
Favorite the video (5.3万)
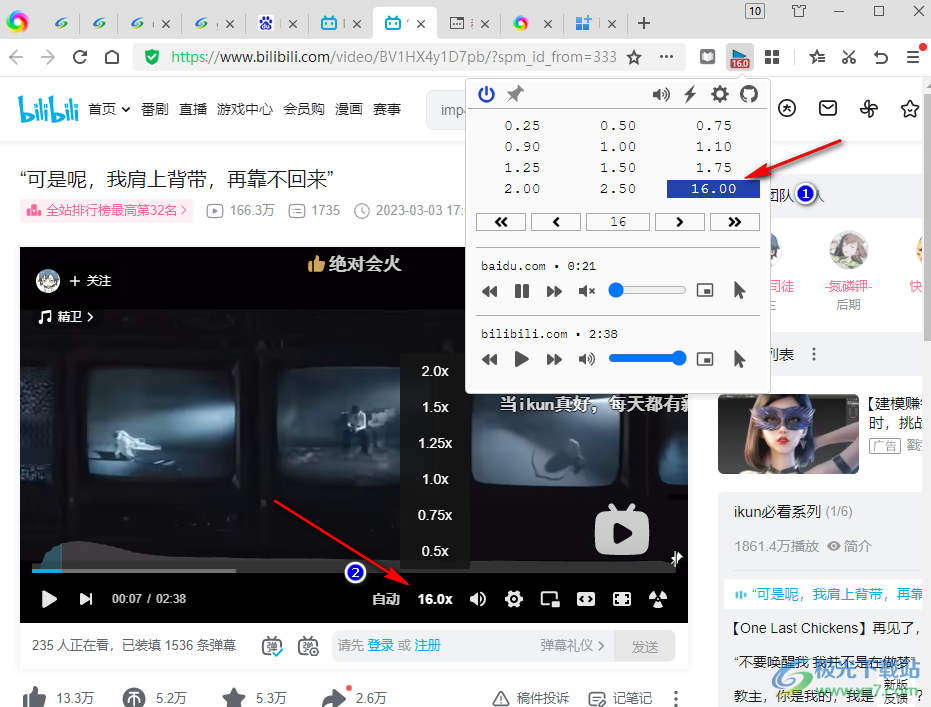[254, 698]
